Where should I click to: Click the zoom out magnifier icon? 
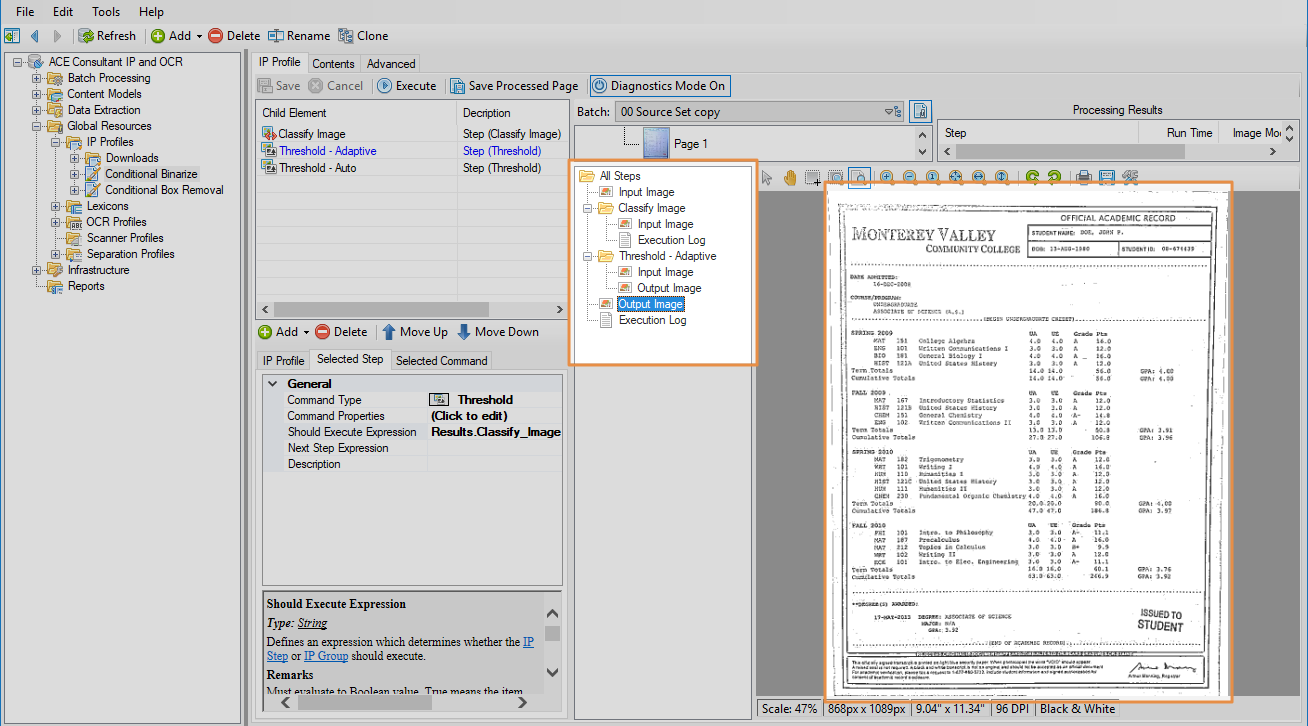[910, 178]
